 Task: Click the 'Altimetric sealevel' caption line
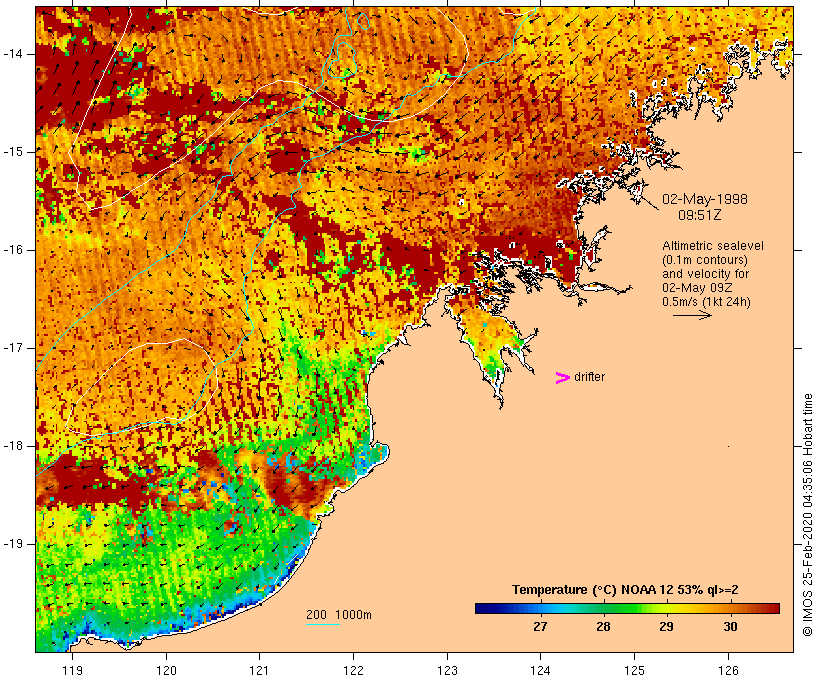pos(713,246)
